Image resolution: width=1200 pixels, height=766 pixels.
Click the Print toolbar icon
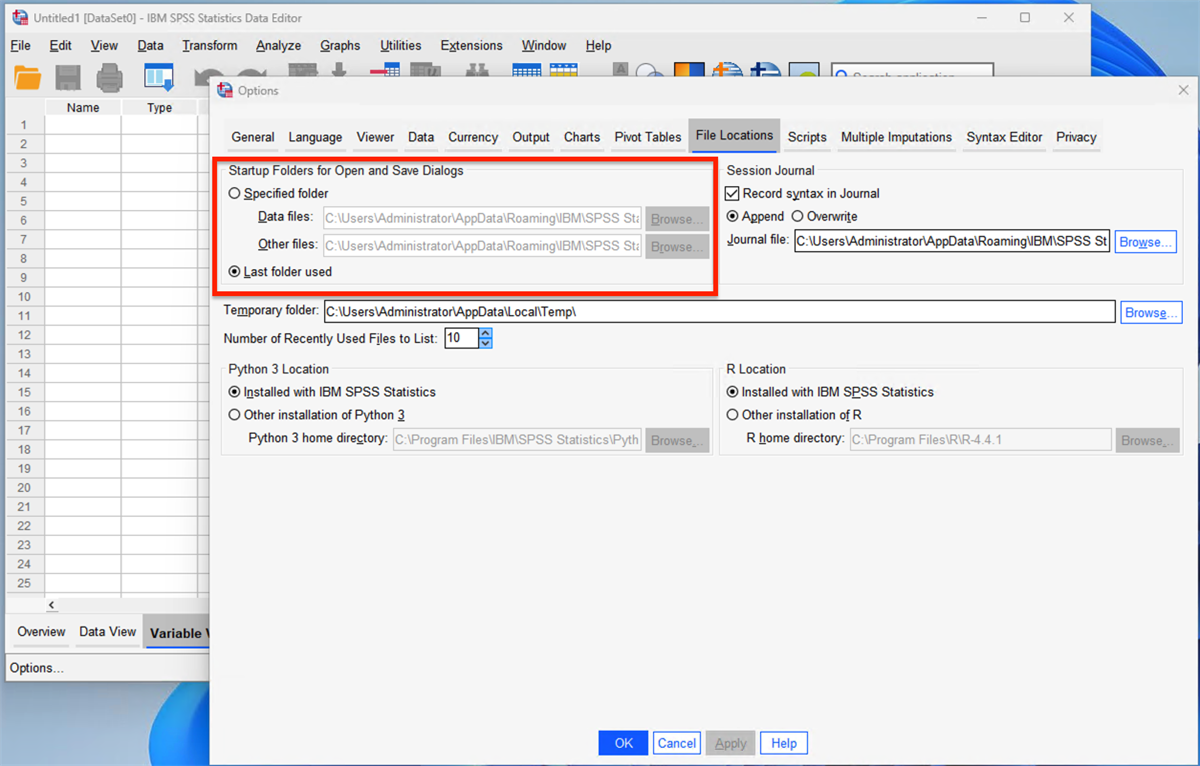click(x=109, y=77)
